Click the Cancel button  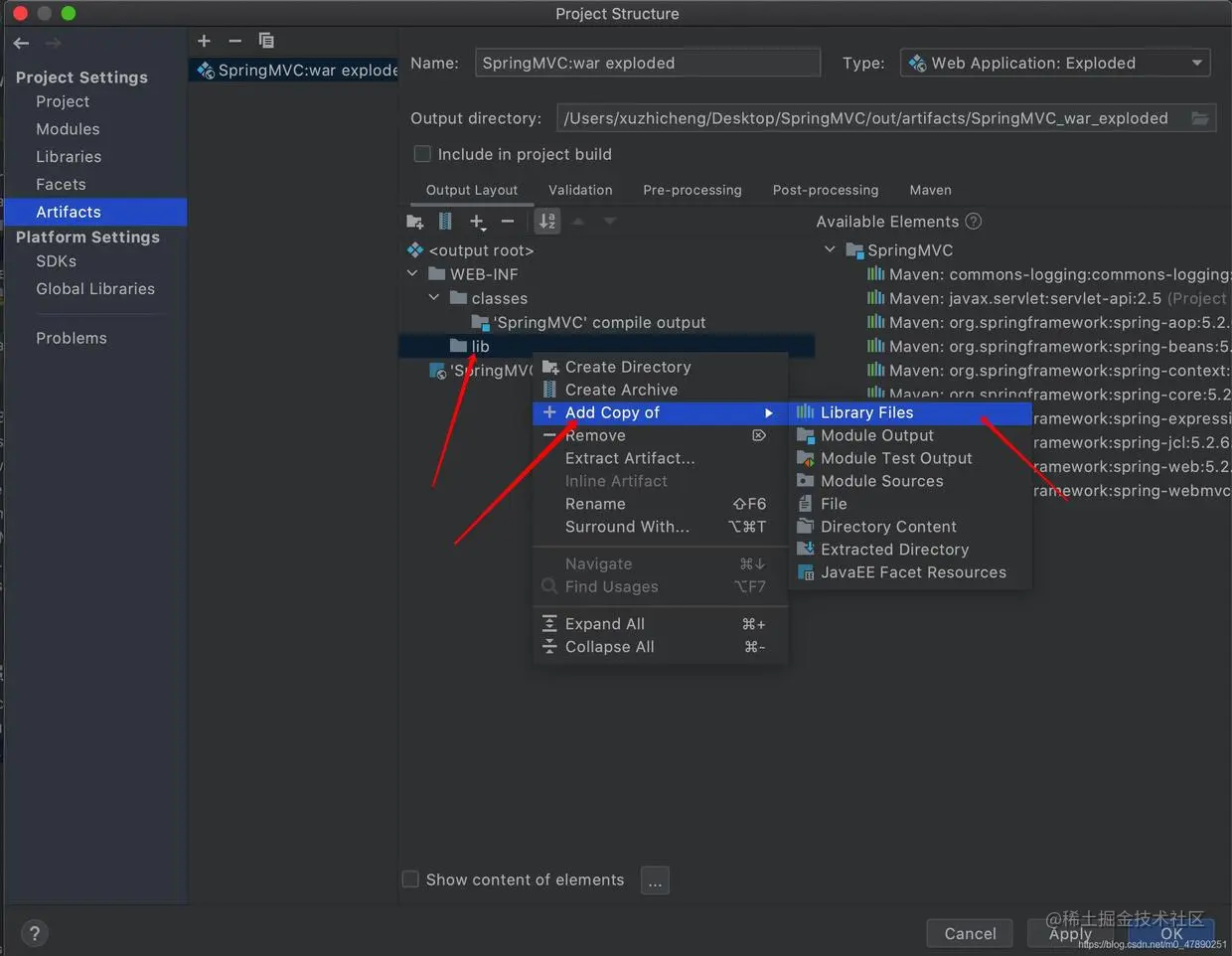(x=970, y=933)
